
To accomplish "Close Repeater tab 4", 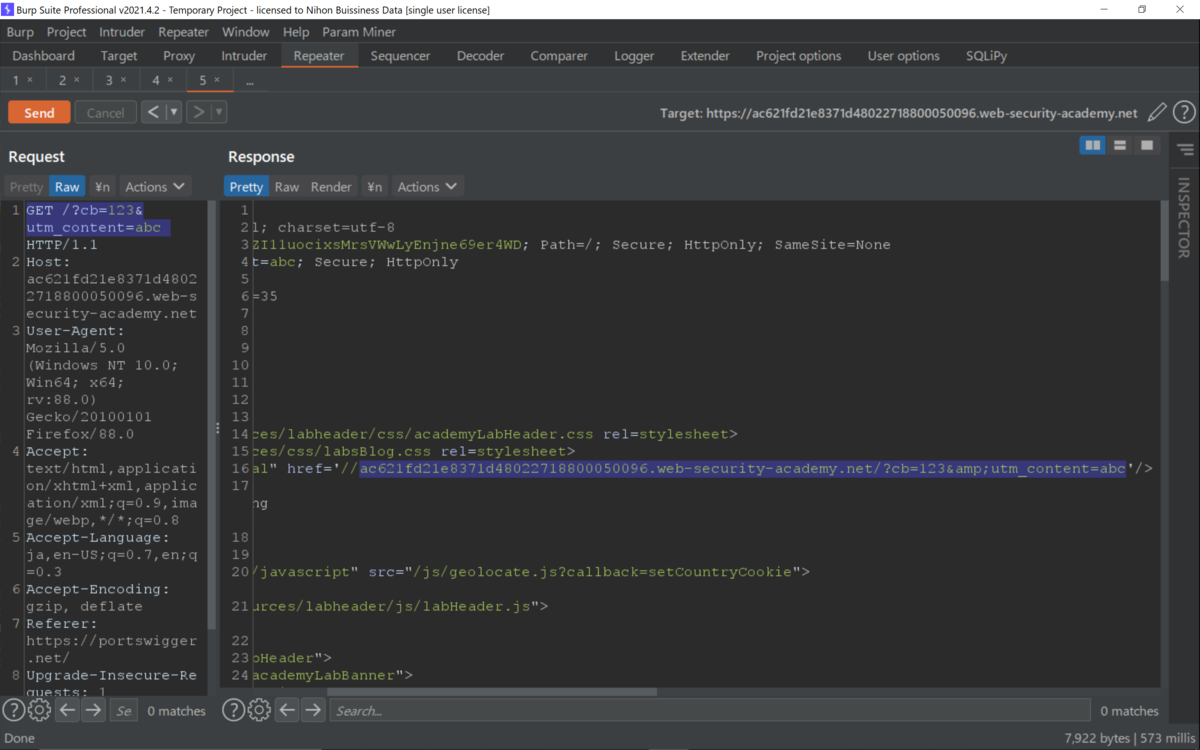I will coord(170,80).
